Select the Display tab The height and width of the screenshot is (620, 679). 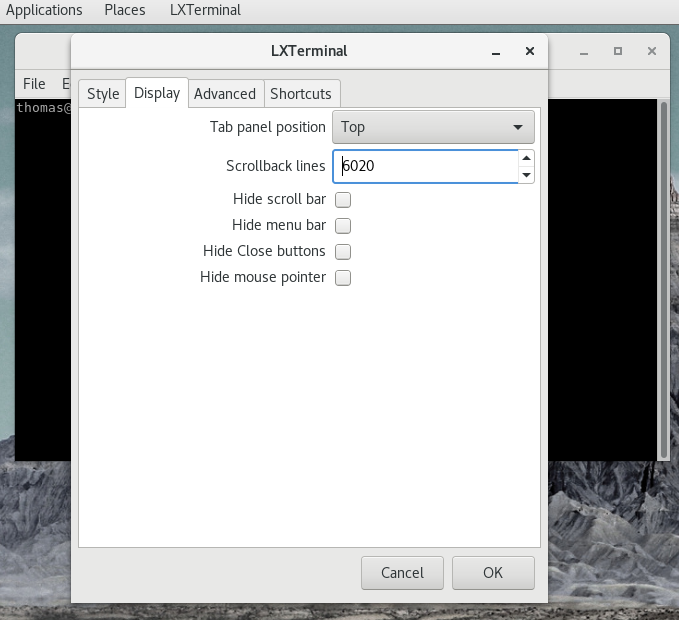157,93
